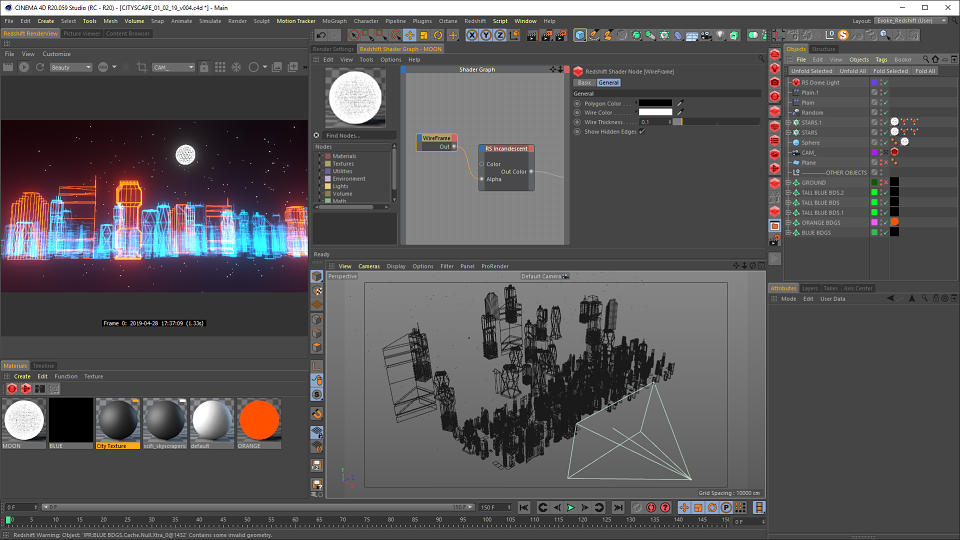
Task: Add a Floor environment object icon
Action: click(x=692, y=35)
